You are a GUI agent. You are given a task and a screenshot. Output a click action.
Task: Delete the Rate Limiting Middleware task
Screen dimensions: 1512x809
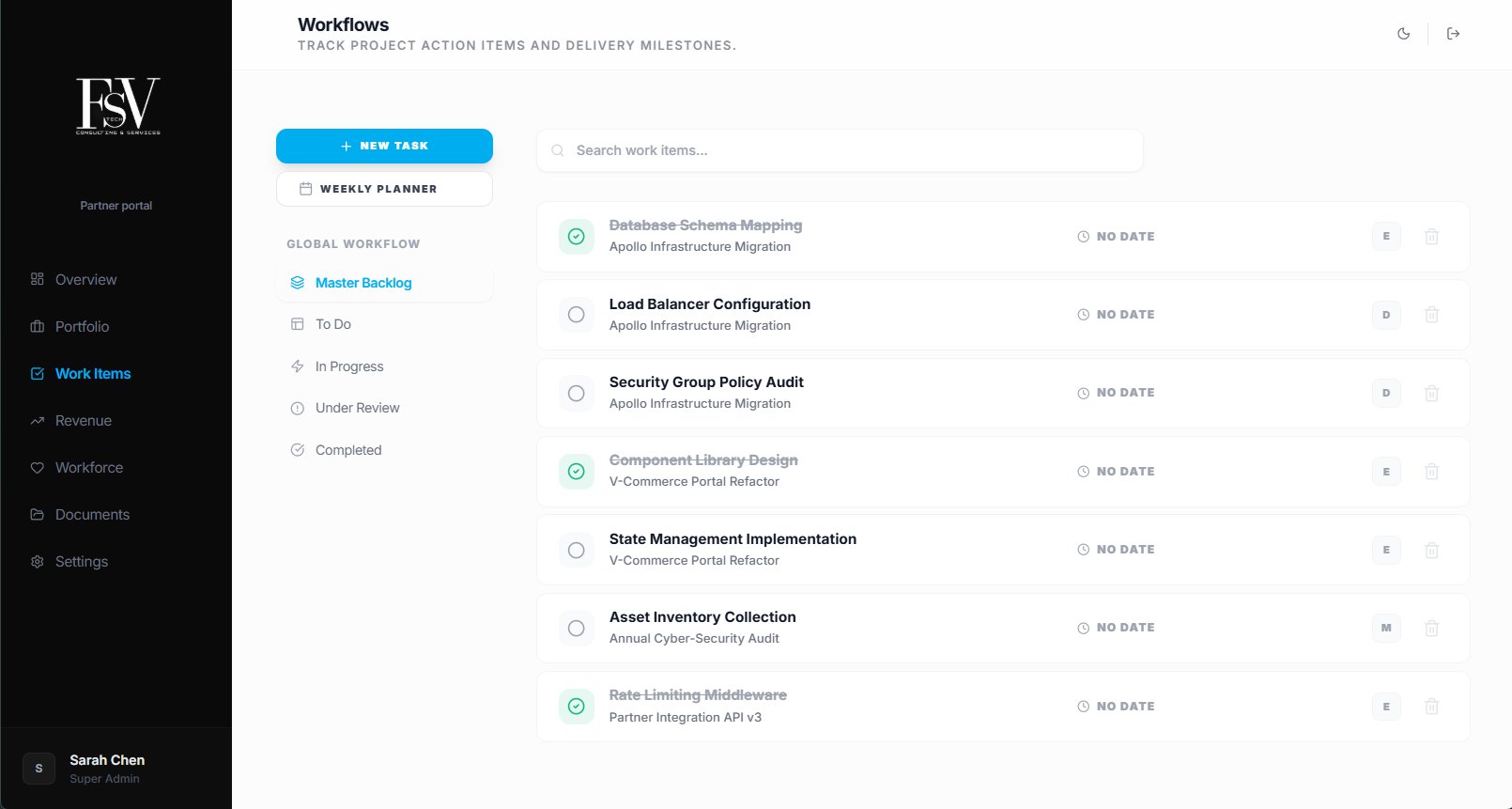1431,707
